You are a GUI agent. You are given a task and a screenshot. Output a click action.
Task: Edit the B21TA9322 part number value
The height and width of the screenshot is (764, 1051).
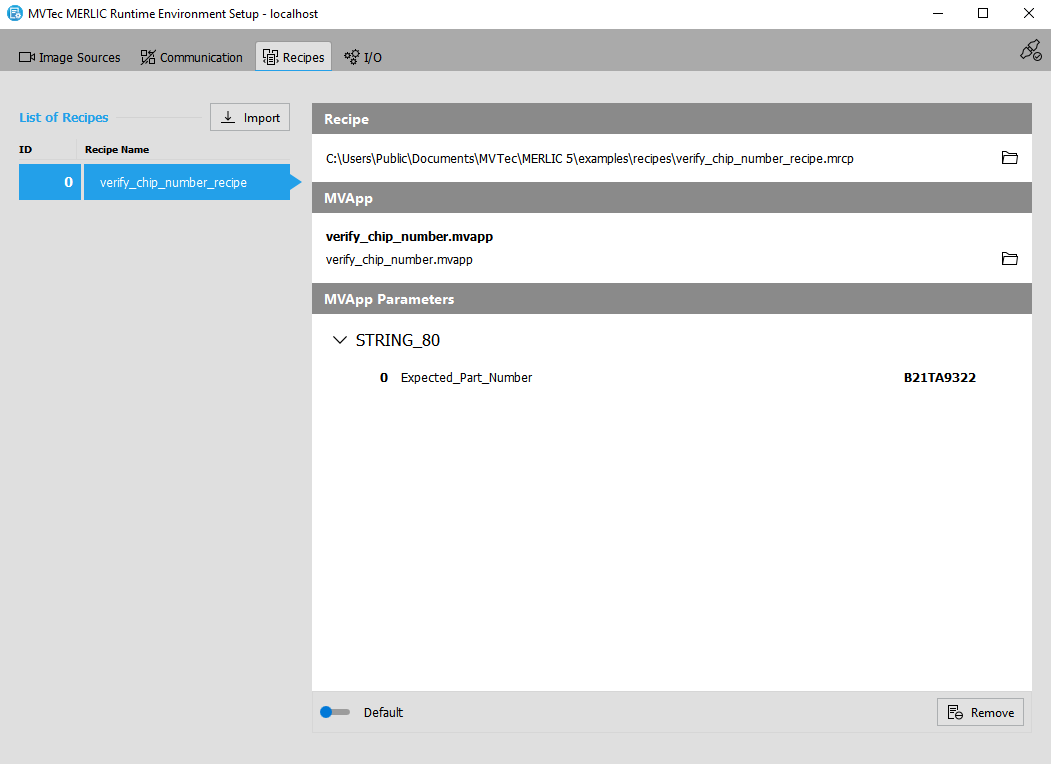(x=939, y=378)
